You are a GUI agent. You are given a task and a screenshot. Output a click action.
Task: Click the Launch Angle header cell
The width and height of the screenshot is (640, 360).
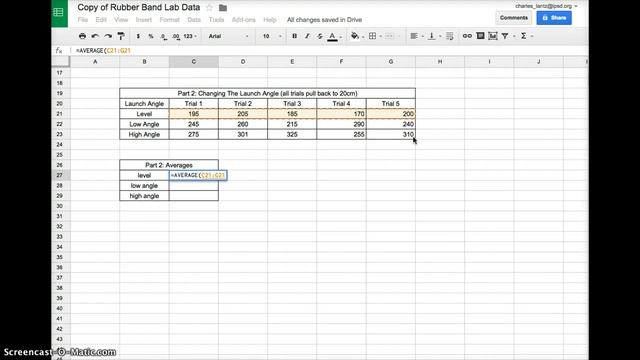(x=144, y=104)
